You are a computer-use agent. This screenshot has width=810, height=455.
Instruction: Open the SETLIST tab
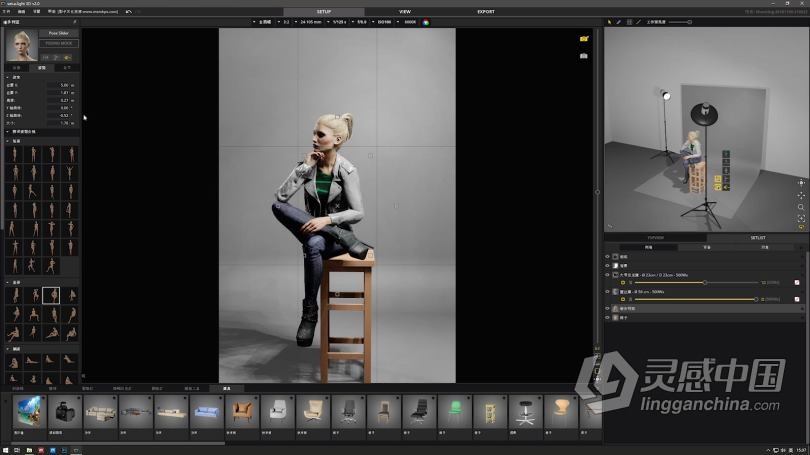tap(758, 238)
